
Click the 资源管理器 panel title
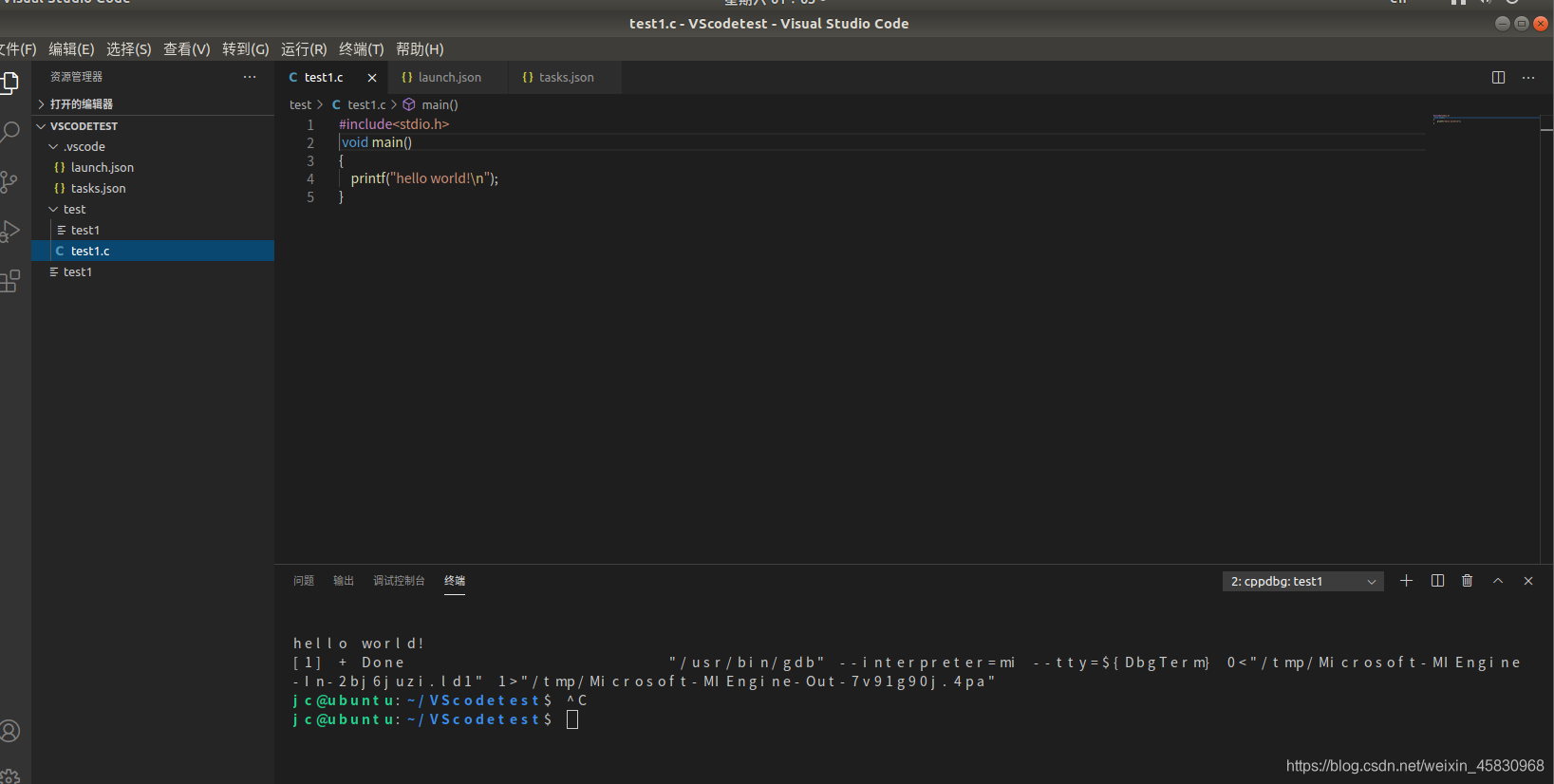point(76,77)
